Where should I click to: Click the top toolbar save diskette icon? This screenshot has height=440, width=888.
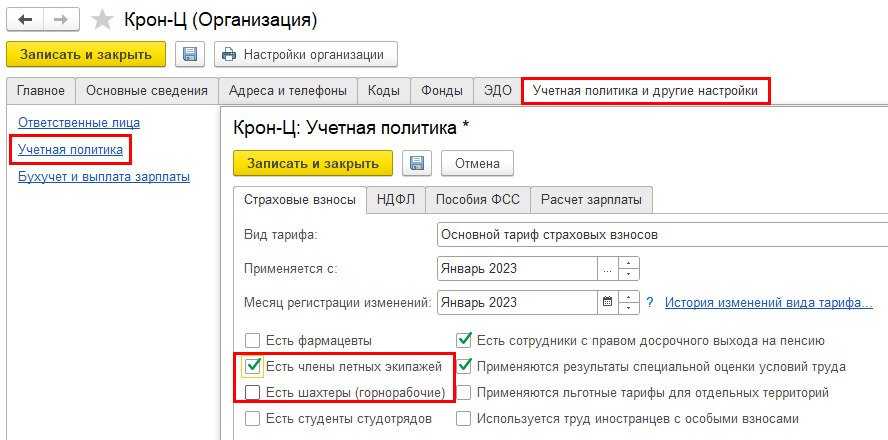(190, 54)
